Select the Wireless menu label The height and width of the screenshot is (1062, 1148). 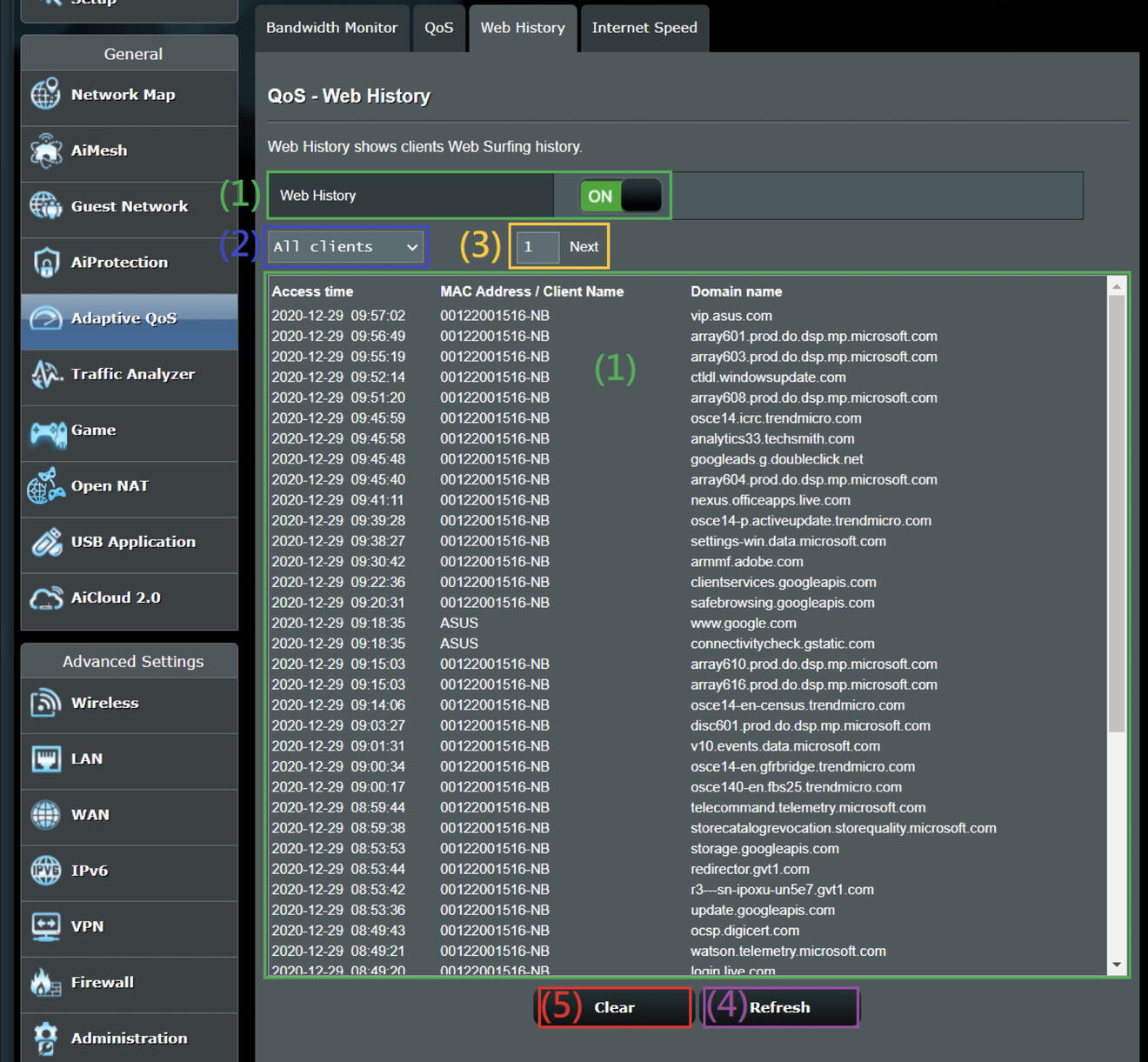point(105,703)
